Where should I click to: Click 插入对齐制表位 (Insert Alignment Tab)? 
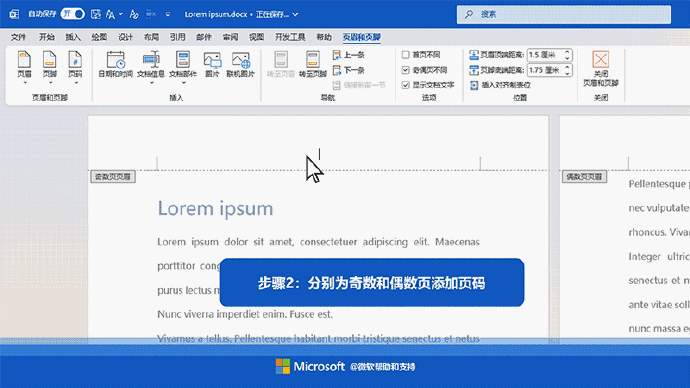tap(500, 85)
